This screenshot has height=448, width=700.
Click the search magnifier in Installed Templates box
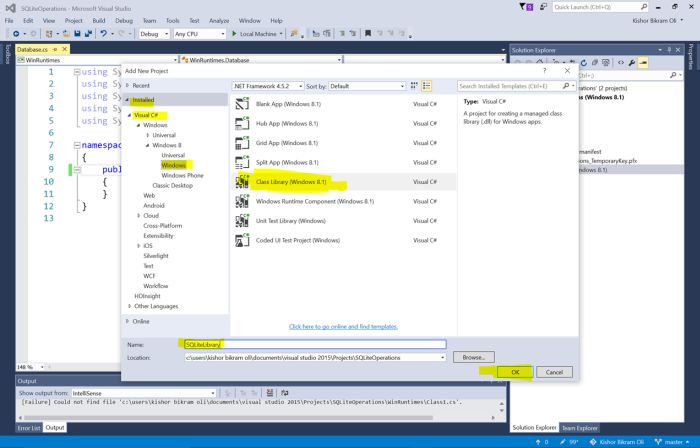(x=566, y=86)
